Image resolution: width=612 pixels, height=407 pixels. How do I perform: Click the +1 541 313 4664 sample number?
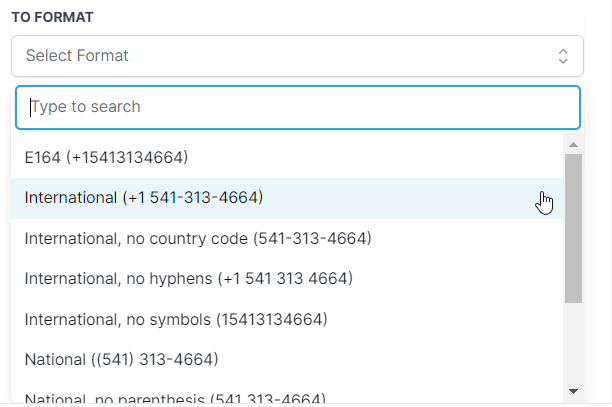[285, 277]
